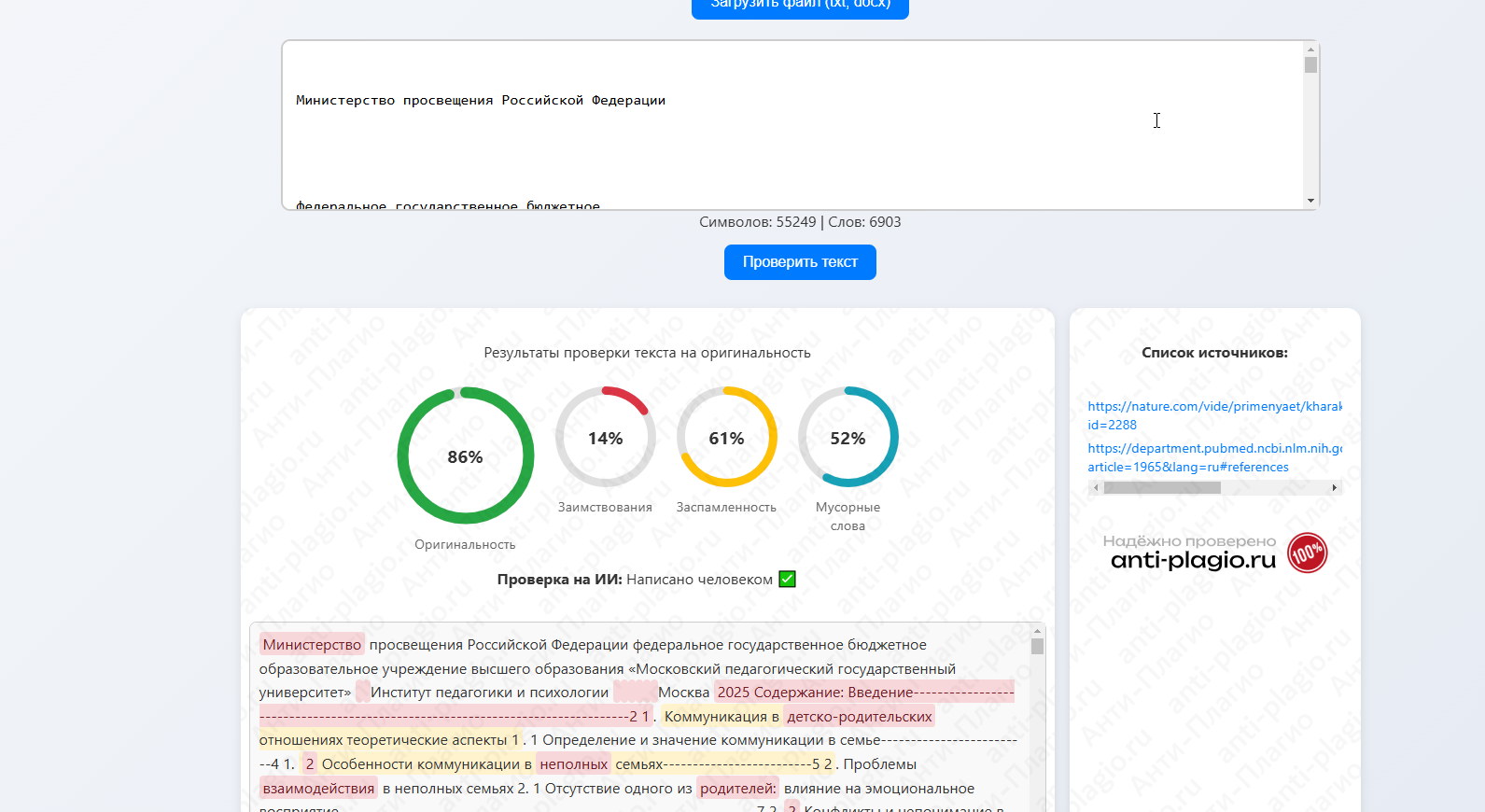The image size is (1485, 812).
Task: Click the Заспамленность label
Action: point(726,507)
